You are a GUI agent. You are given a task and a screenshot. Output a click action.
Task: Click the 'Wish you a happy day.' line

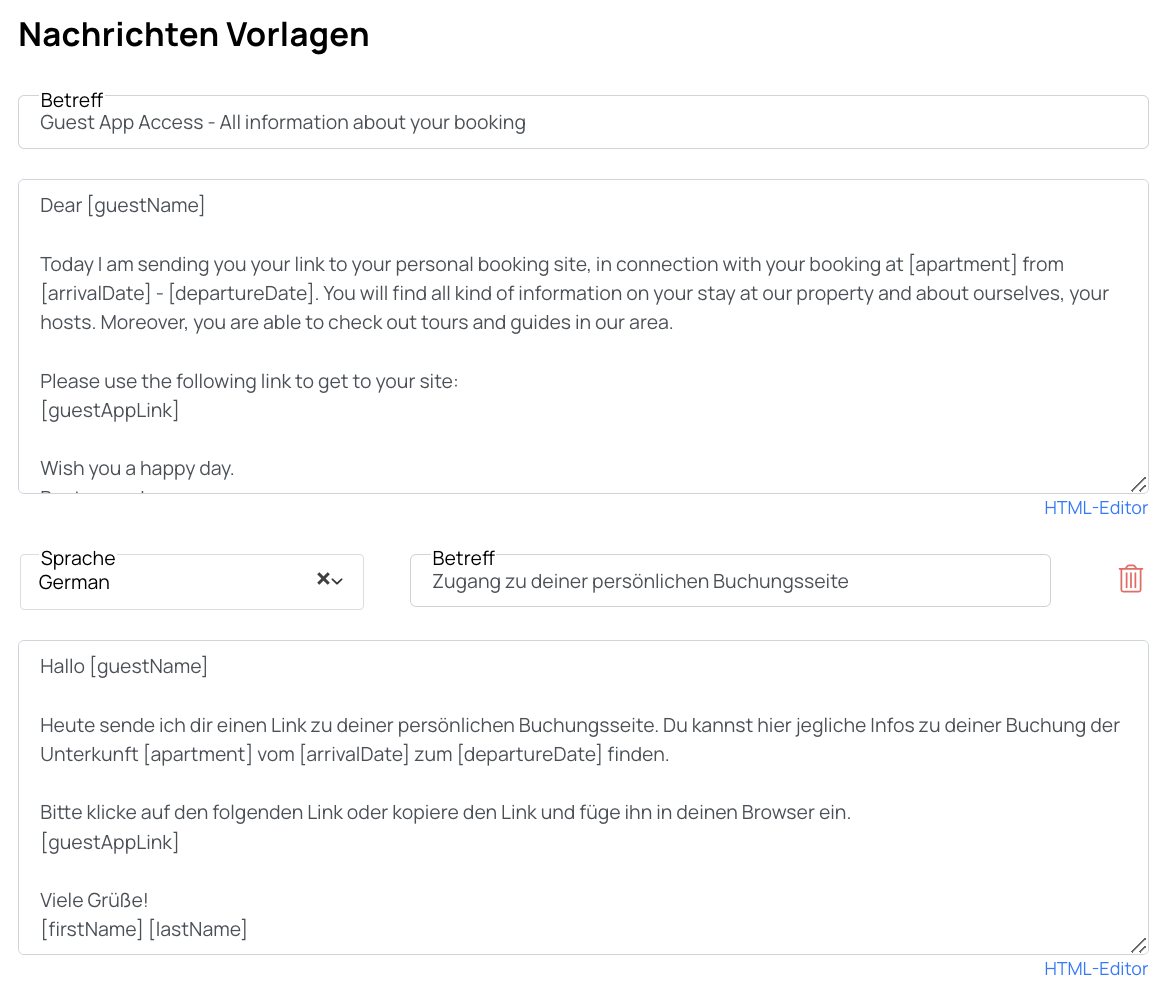tap(137, 469)
